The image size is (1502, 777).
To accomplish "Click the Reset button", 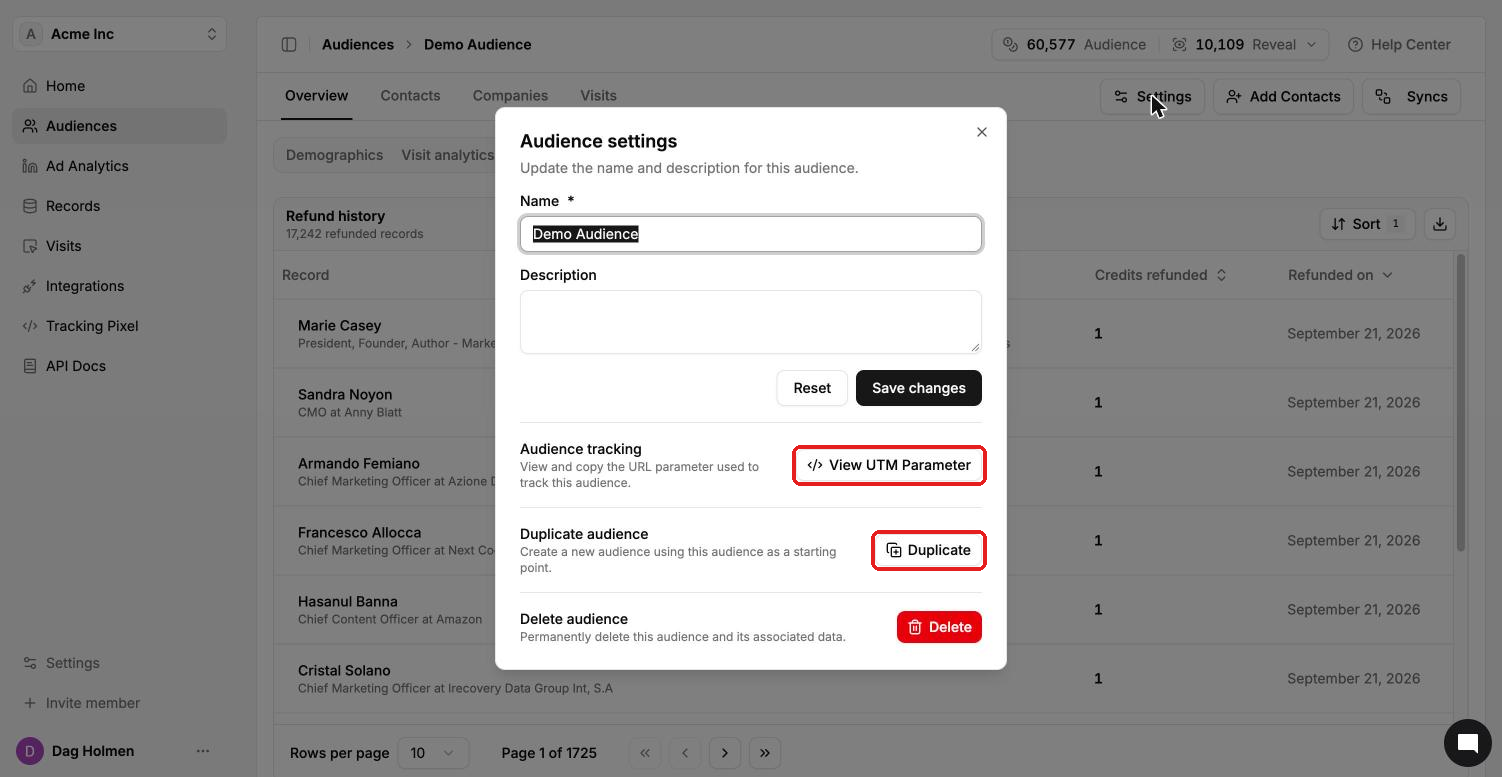I will point(812,388).
